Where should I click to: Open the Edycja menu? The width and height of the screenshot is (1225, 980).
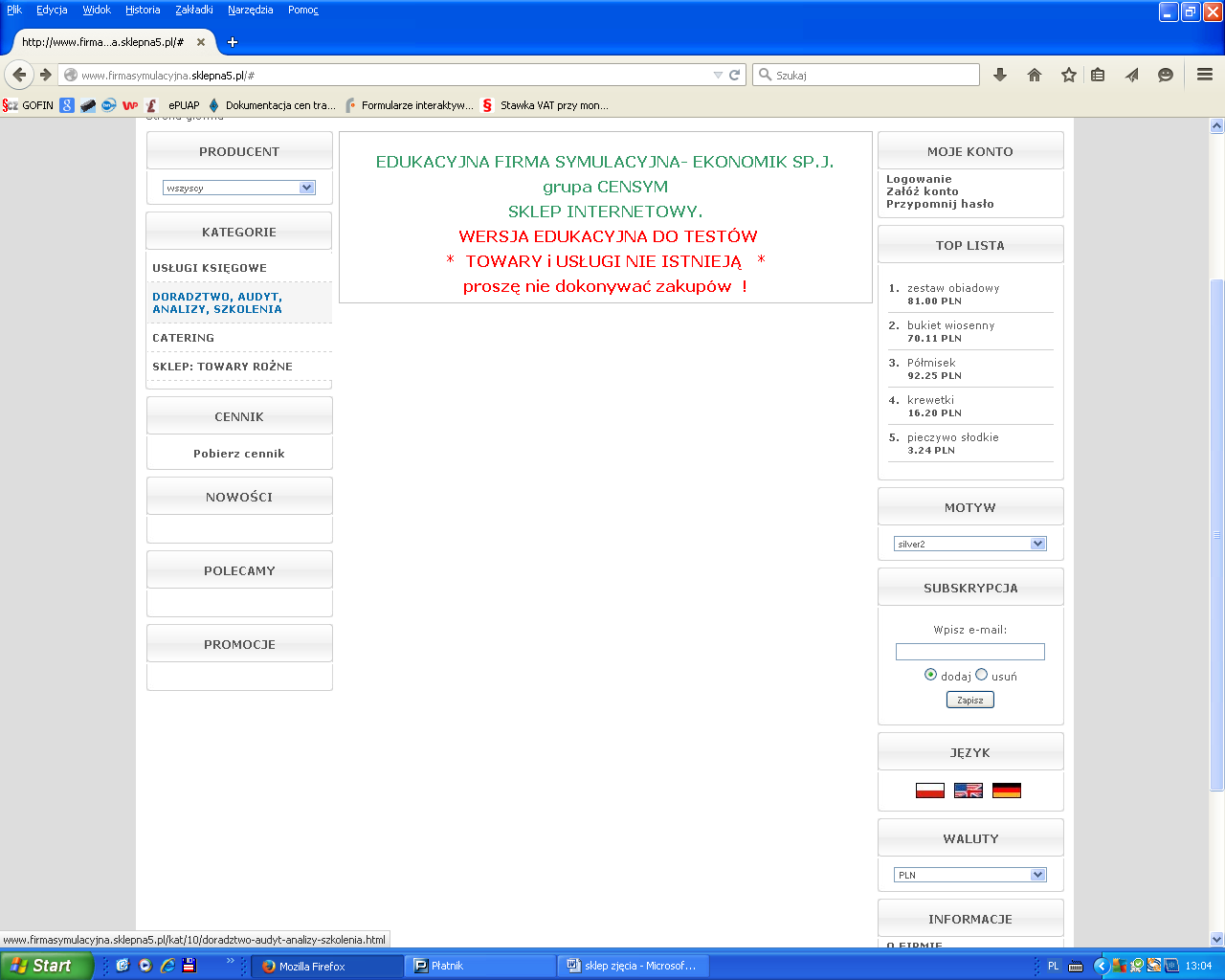click(x=52, y=10)
